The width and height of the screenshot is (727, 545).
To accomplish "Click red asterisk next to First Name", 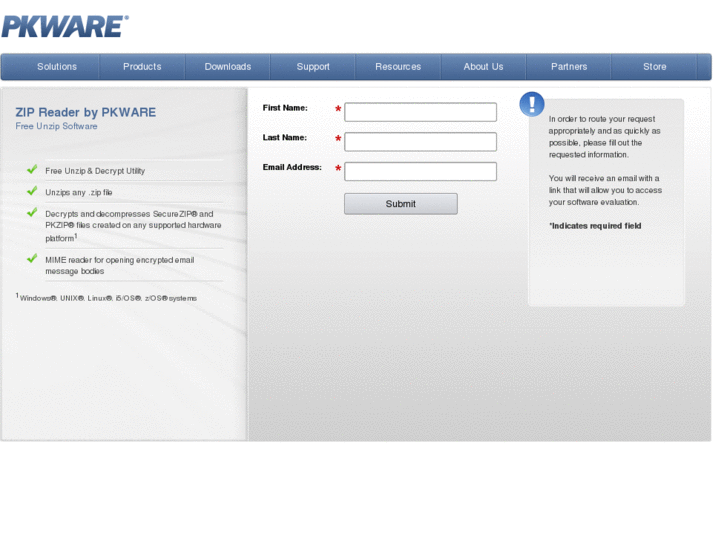I will point(338,109).
